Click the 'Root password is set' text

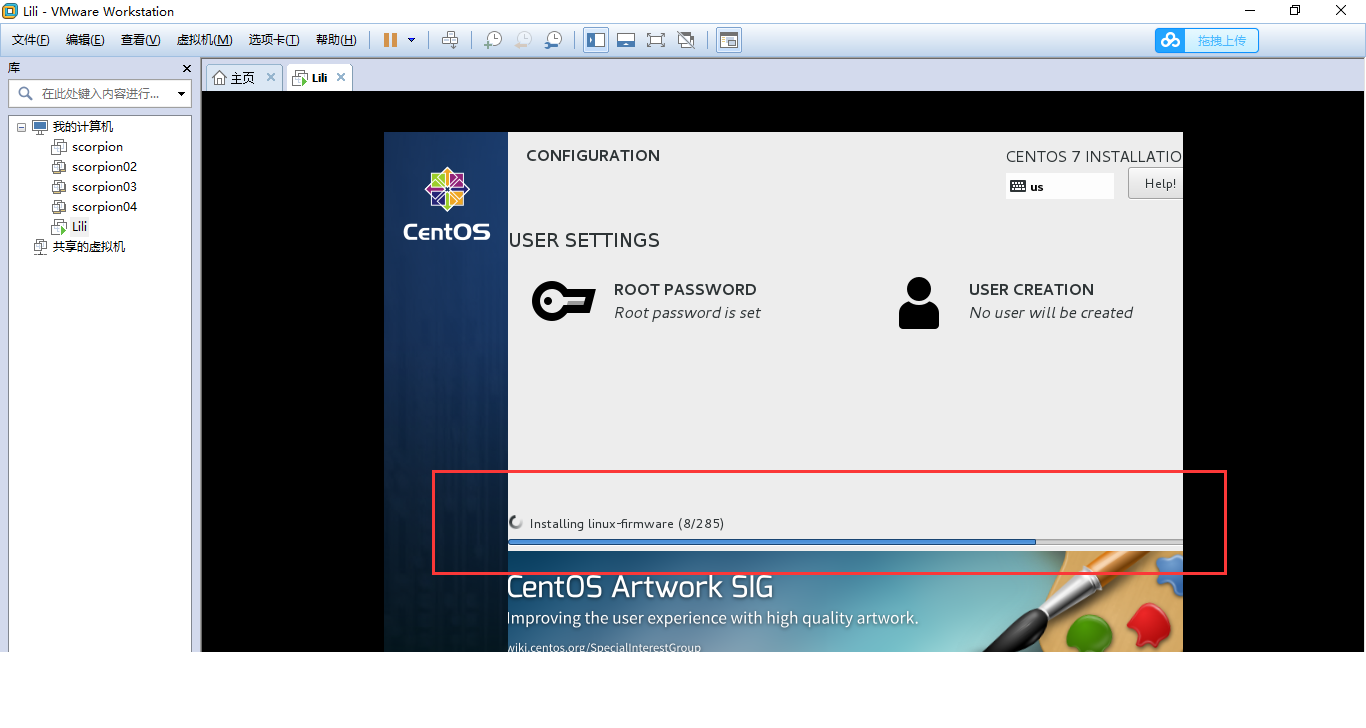pos(687,313)
